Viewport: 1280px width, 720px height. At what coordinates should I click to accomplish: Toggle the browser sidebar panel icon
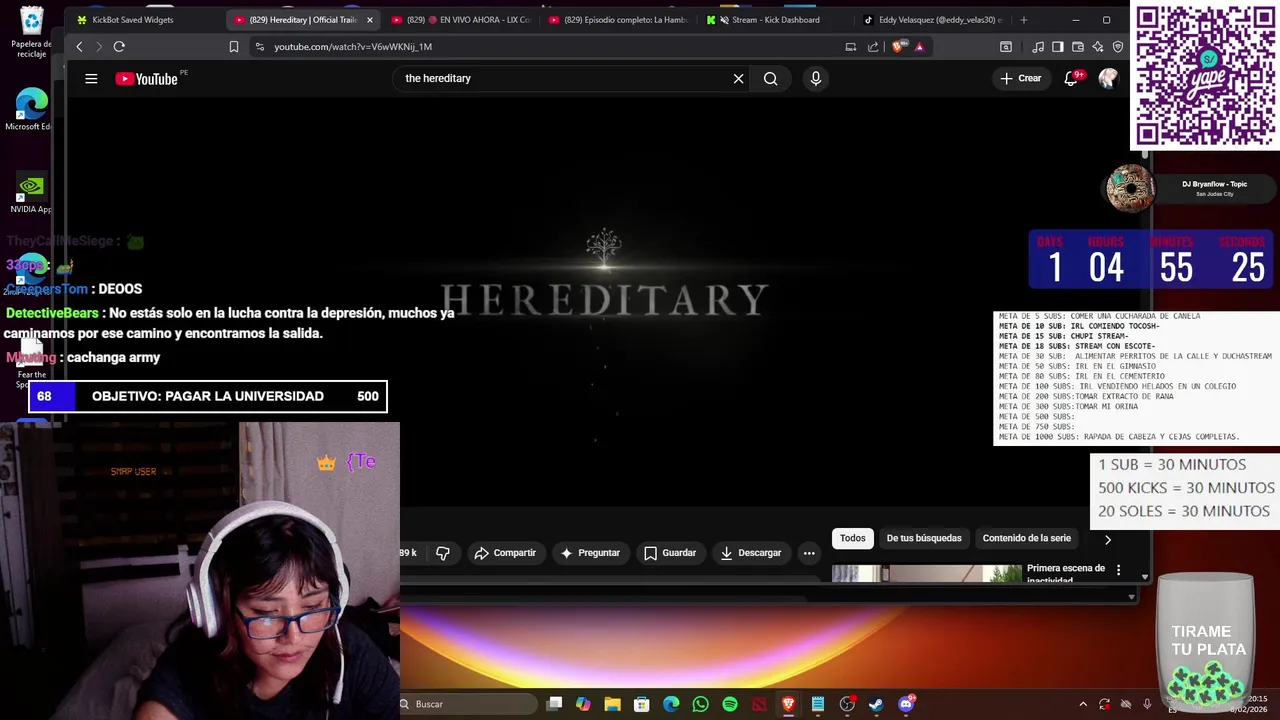(1057, 46)
